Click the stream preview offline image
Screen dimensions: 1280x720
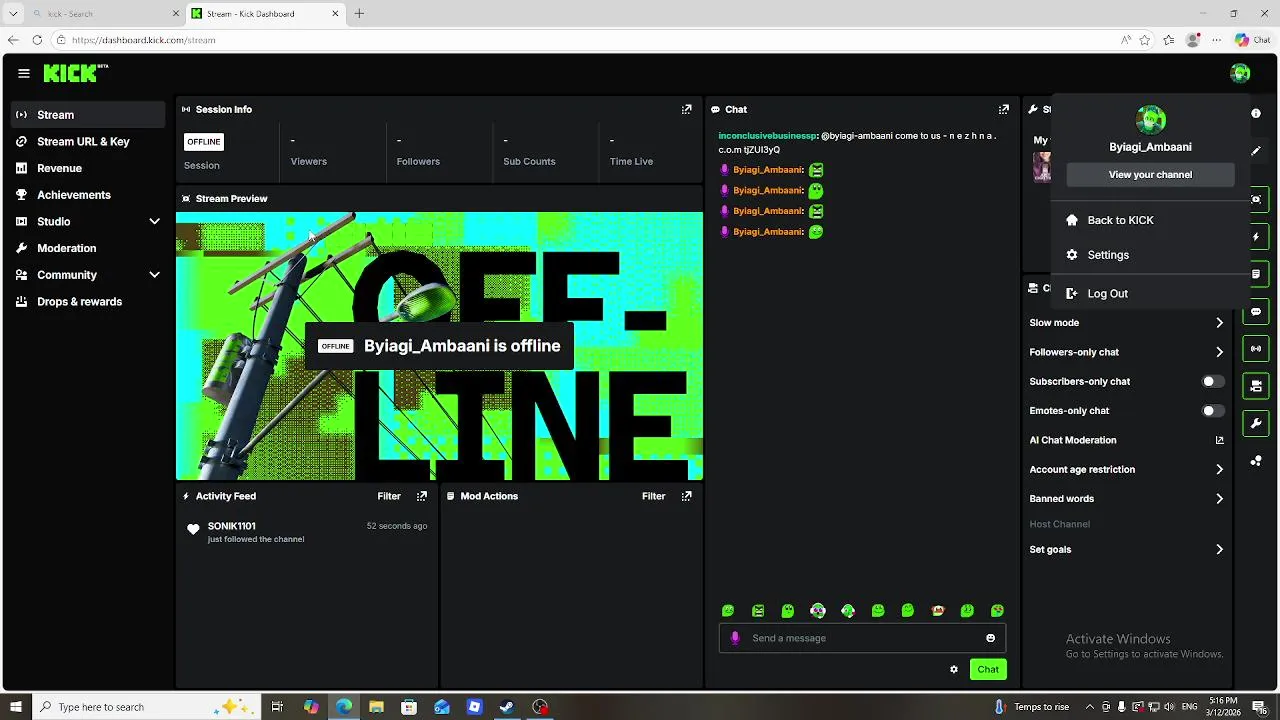click(439, 346)
